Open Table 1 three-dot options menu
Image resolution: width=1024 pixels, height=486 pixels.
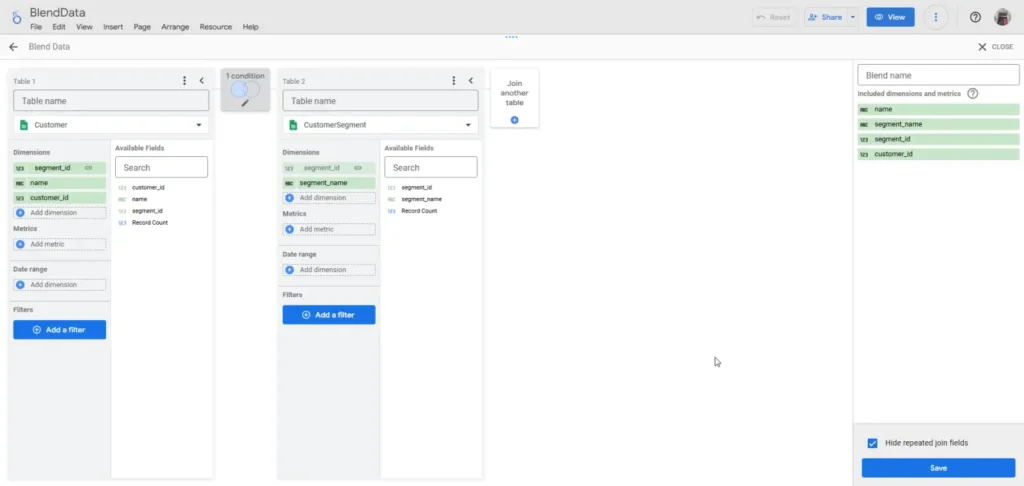184,80
